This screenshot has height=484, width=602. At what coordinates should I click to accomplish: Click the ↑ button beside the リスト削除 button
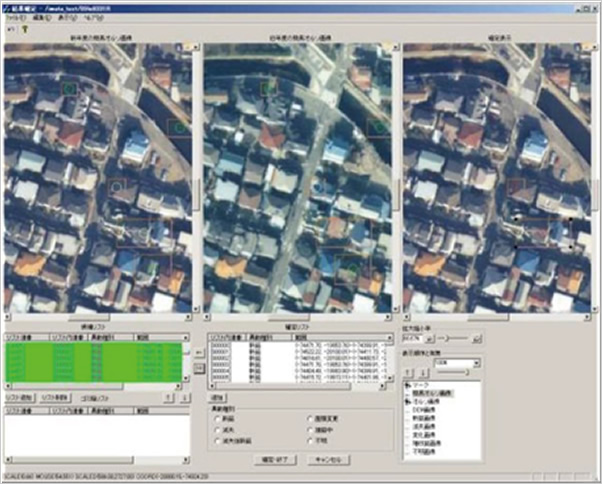169,398
